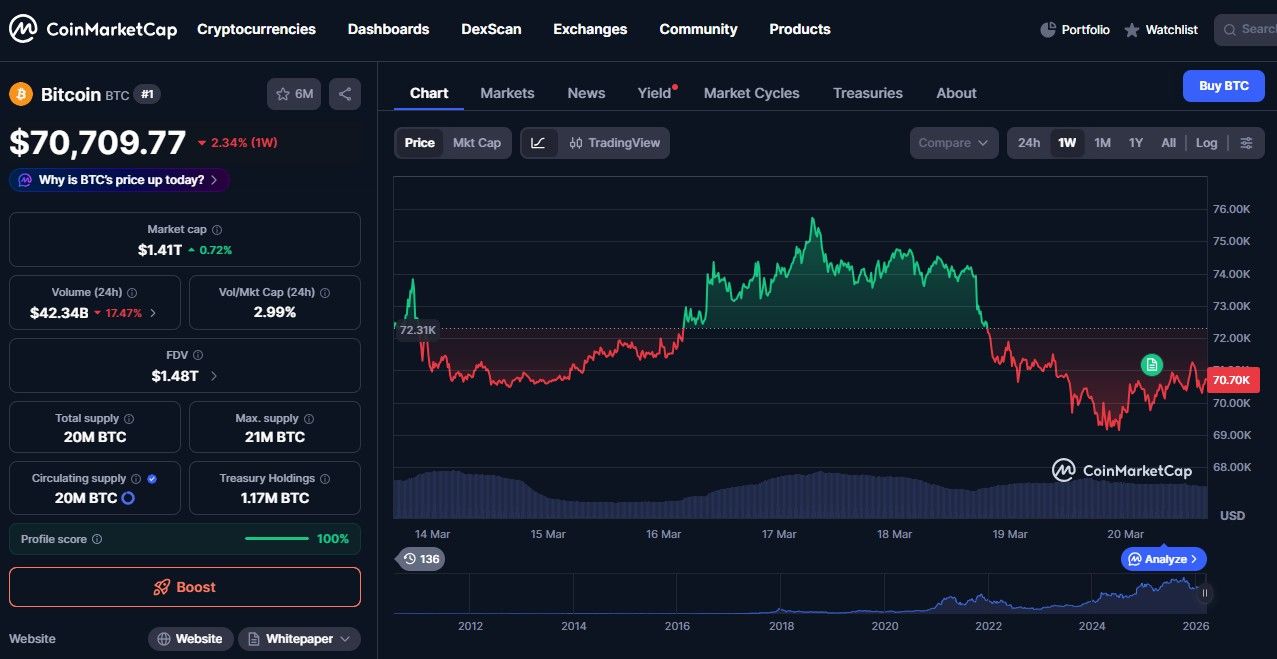Click the clock history icon showing 136
Image resolution: width=1277 pixels, height=659 pixels.
[x=421, y=558]
